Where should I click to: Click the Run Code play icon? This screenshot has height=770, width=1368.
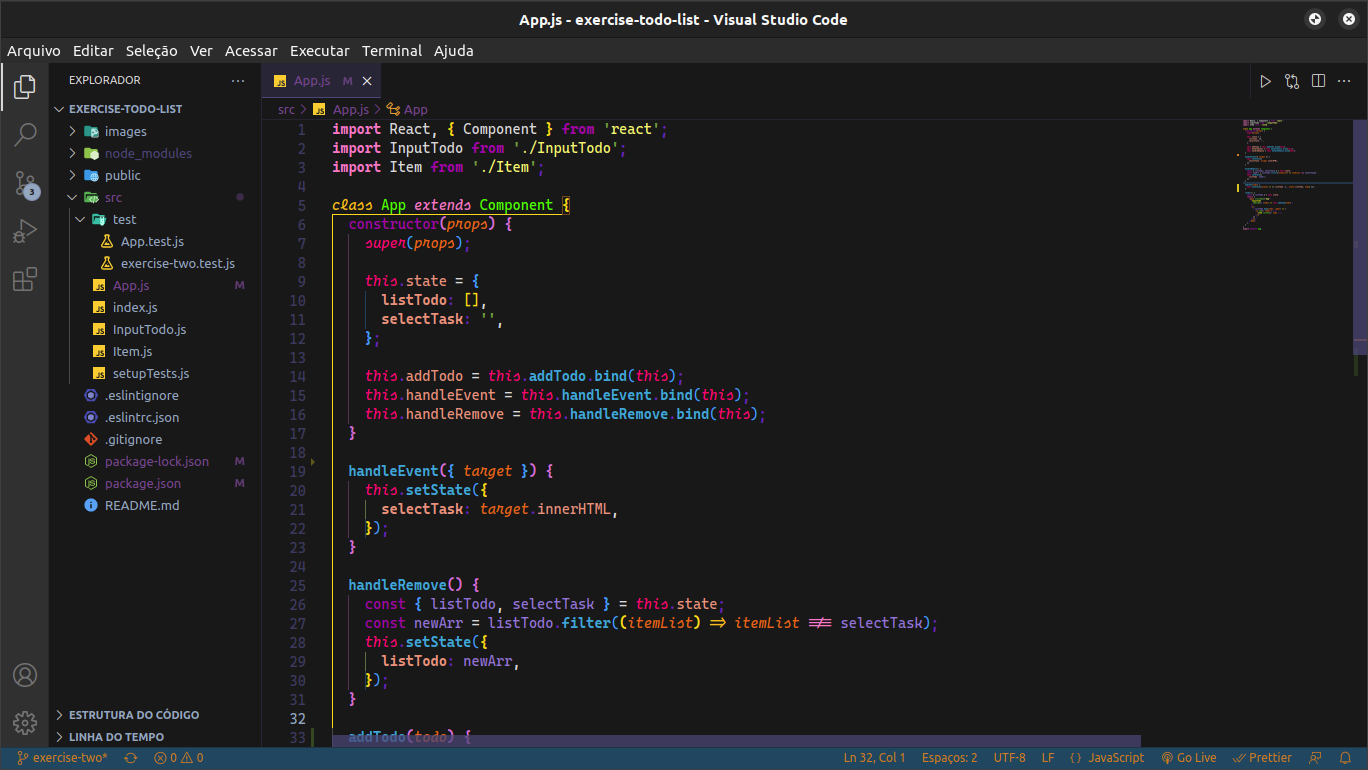pyautogui.click(x=1265, y=81)
